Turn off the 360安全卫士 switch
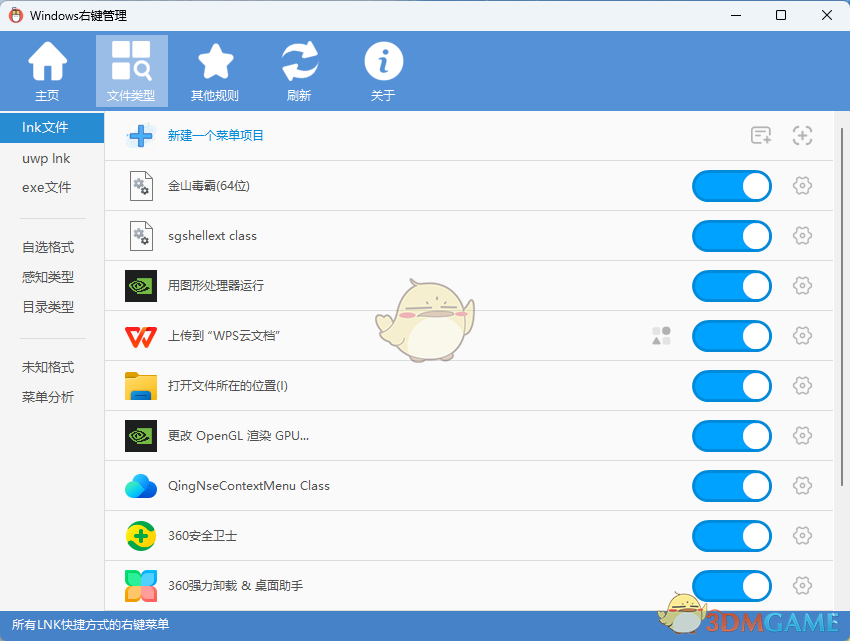The height and width of the screenshot is (641, 850). [x=731, y=536]
